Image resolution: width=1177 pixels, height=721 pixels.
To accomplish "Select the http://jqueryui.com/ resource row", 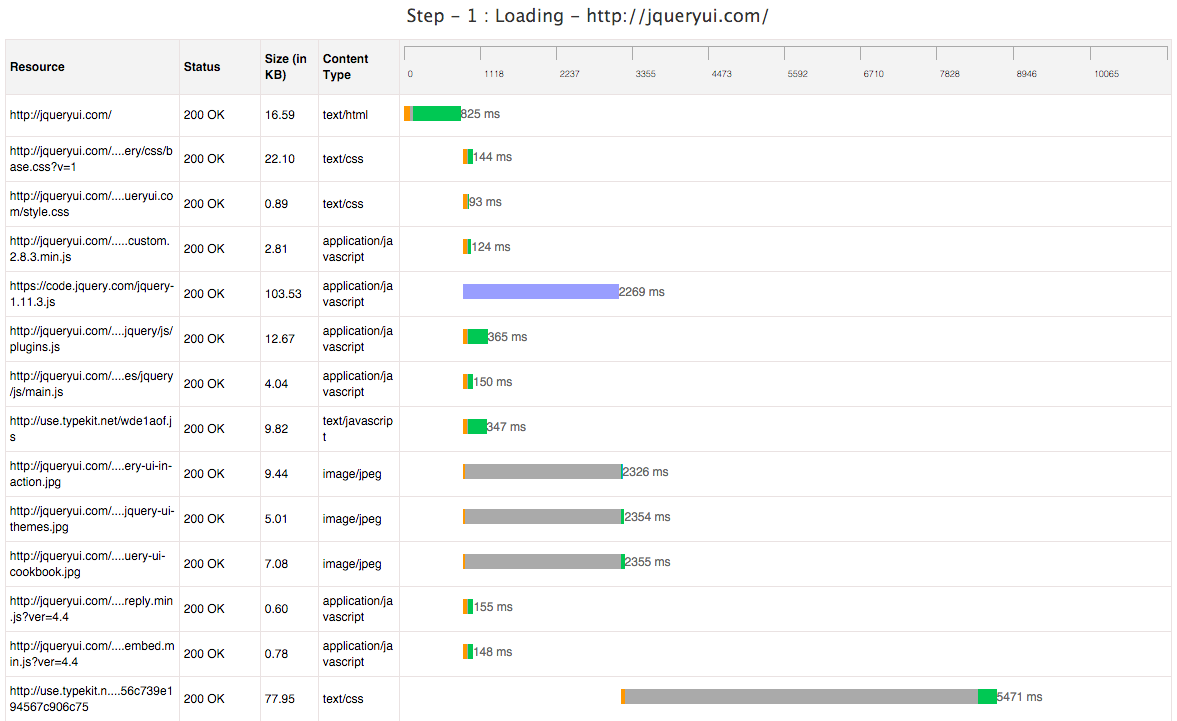I will (x=588, y=115).
